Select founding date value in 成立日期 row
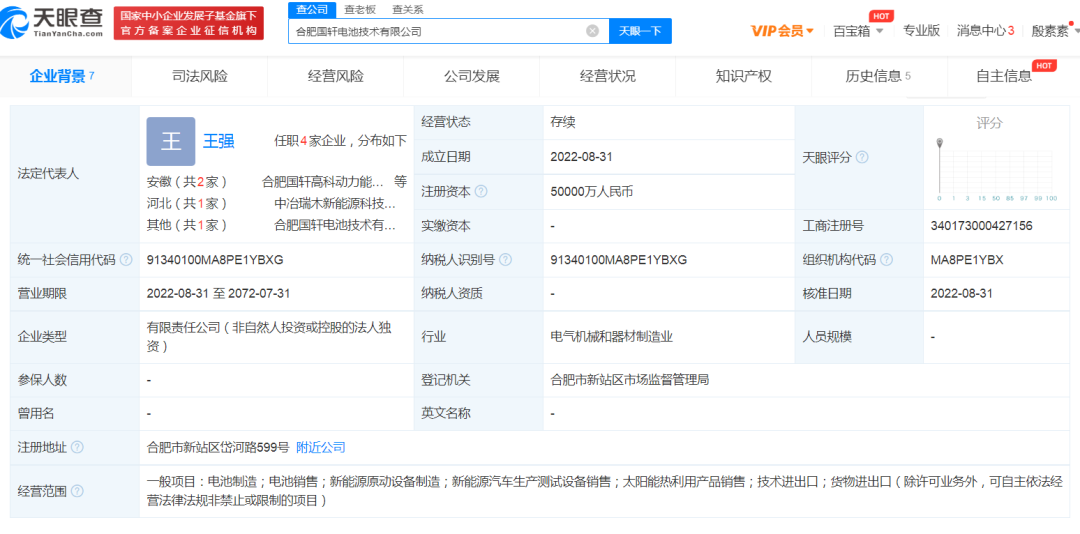 coord(581,157)
